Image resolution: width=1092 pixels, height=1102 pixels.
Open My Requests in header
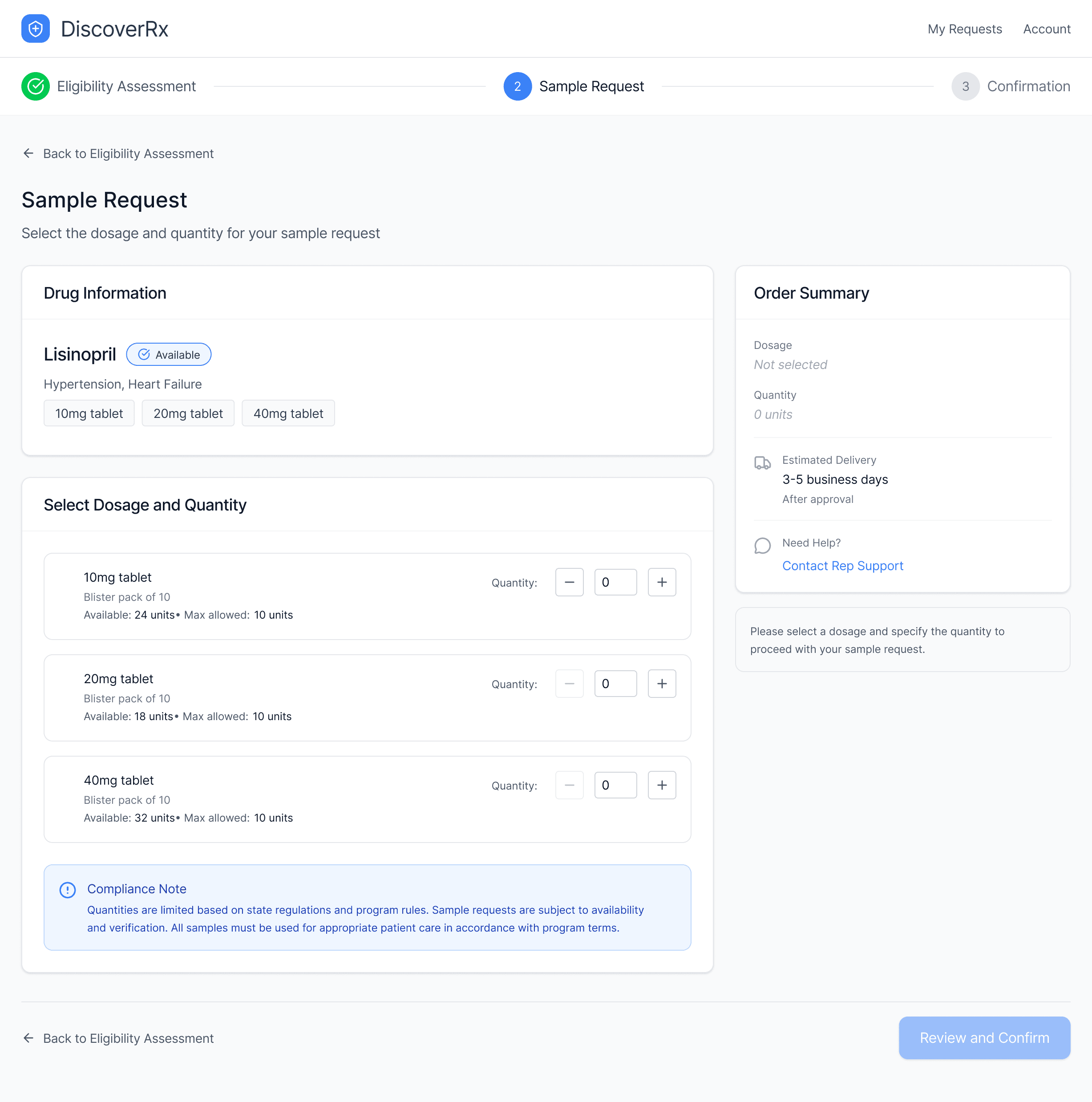click(964, 29)
